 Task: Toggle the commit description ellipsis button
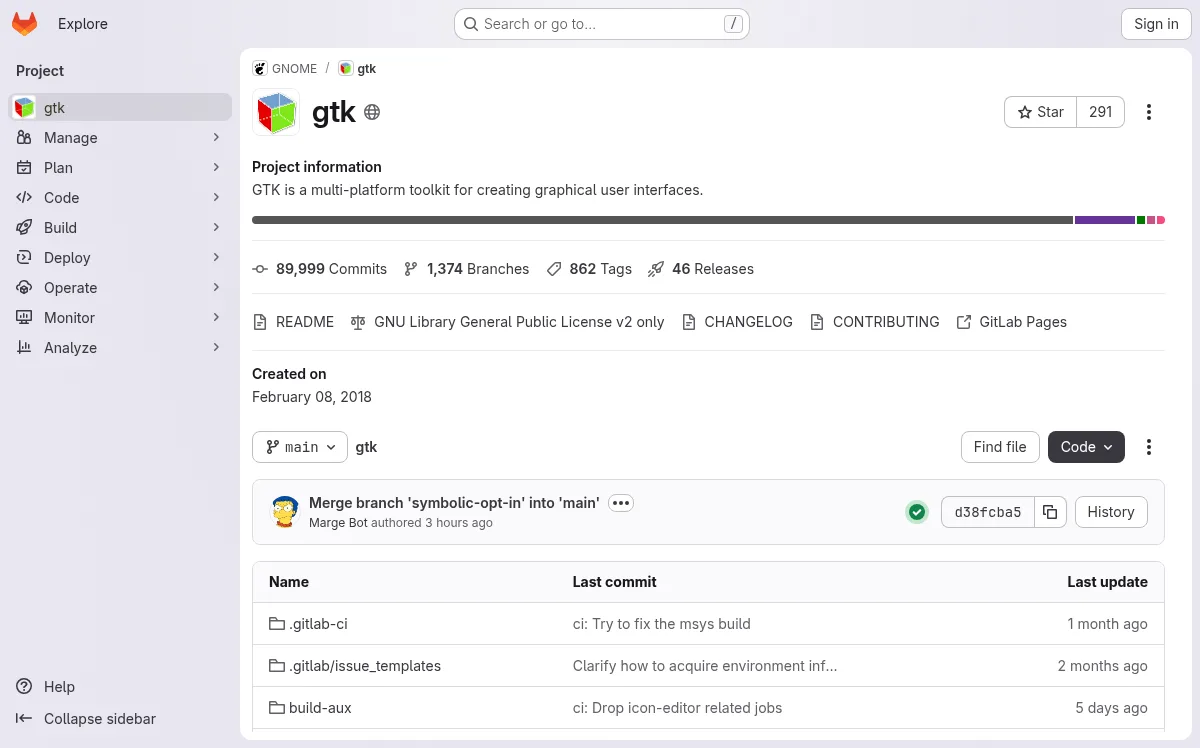click(x=621, y=503)
